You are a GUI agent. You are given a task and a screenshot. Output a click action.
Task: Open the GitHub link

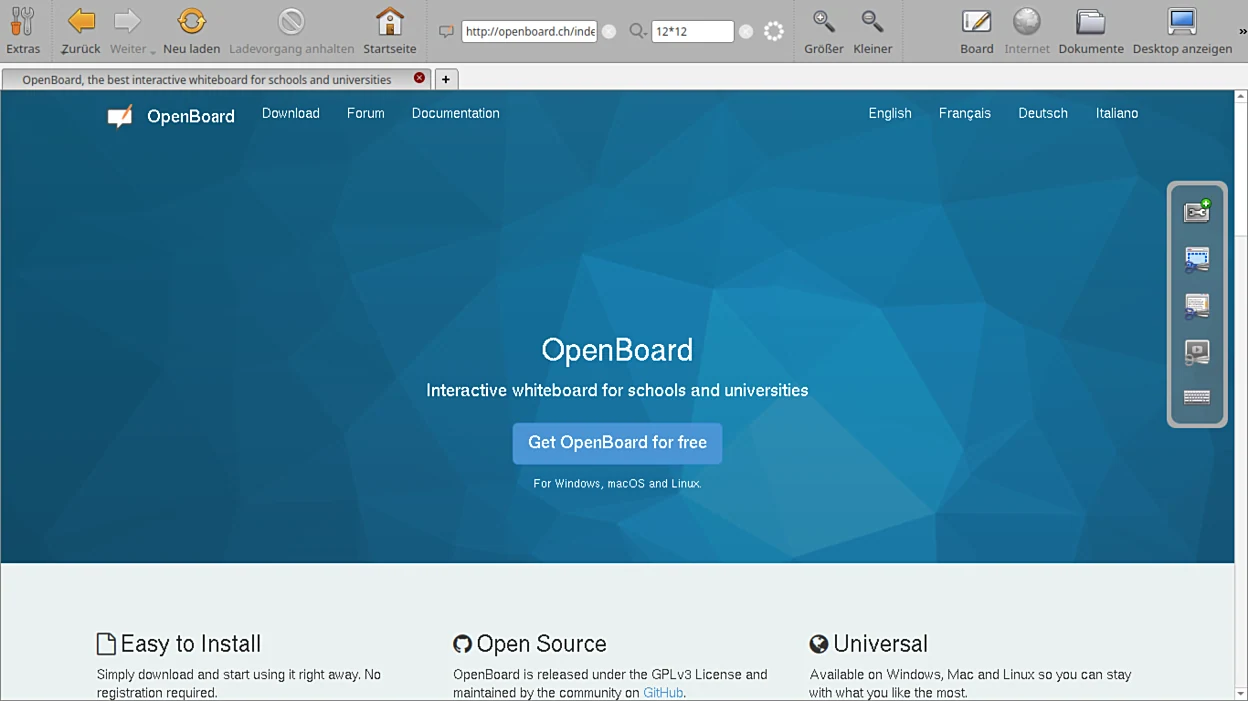[664, 693]
